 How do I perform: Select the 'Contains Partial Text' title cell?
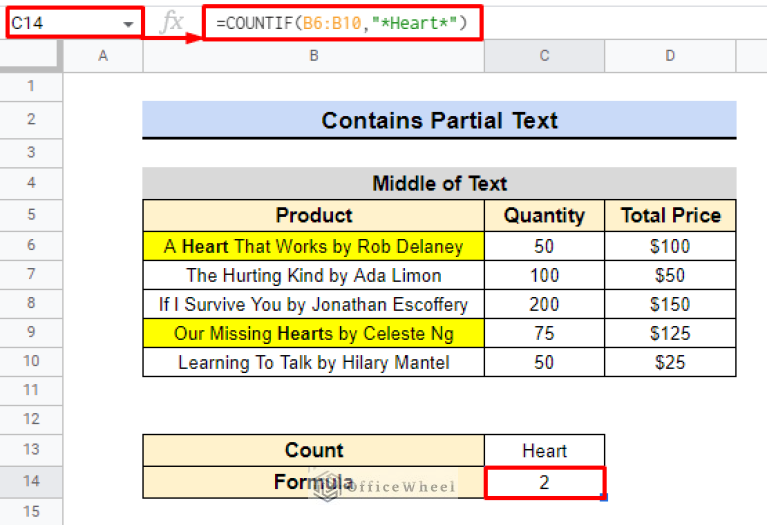click(439, 120)
